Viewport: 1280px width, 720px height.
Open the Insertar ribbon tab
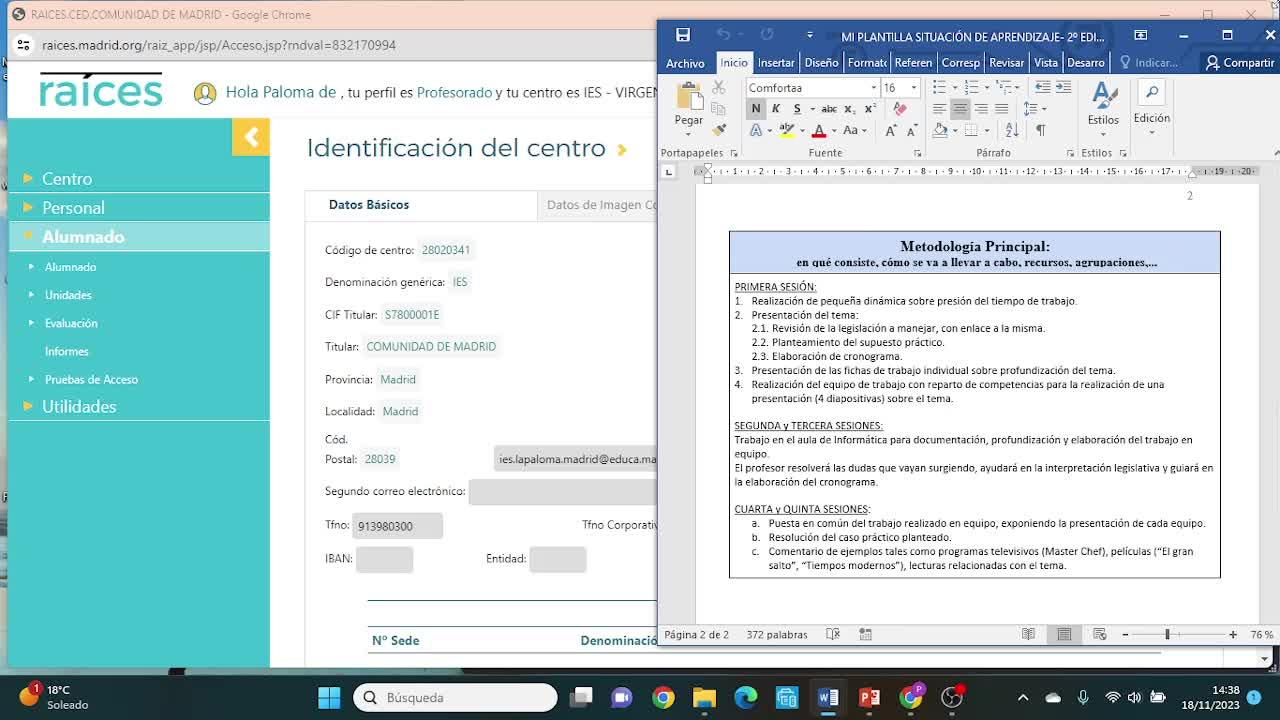775,62
